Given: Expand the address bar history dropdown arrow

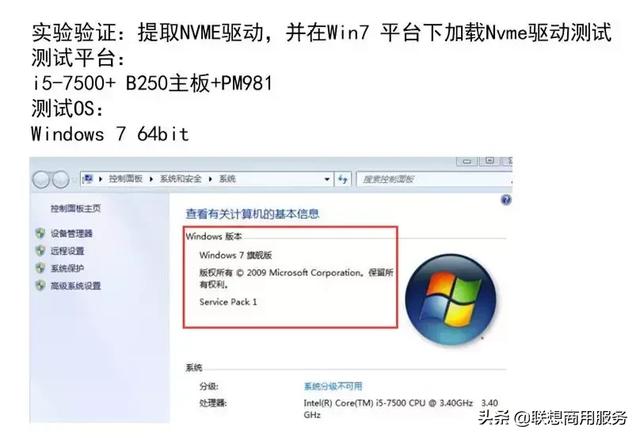Looking at the screenshot, I should pyautogui.click(x=327, y=179).
